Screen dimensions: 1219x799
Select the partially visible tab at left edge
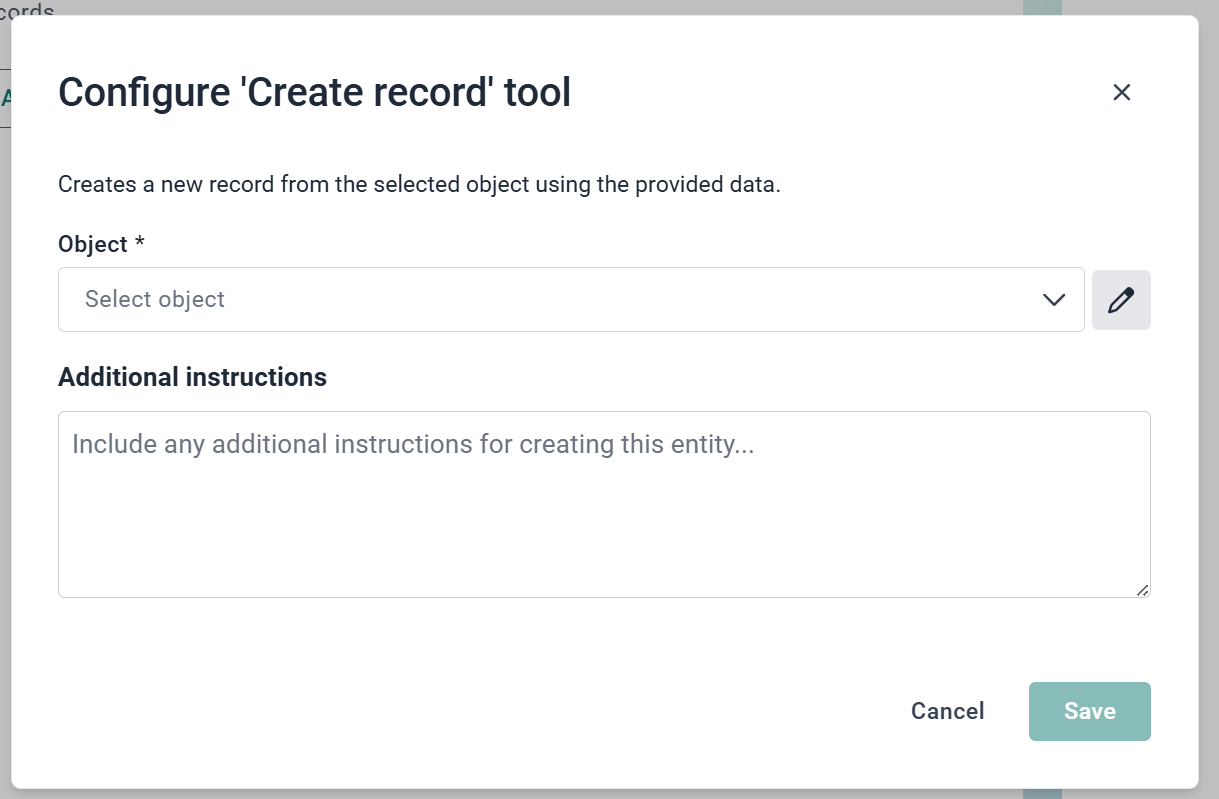[5, 98]
